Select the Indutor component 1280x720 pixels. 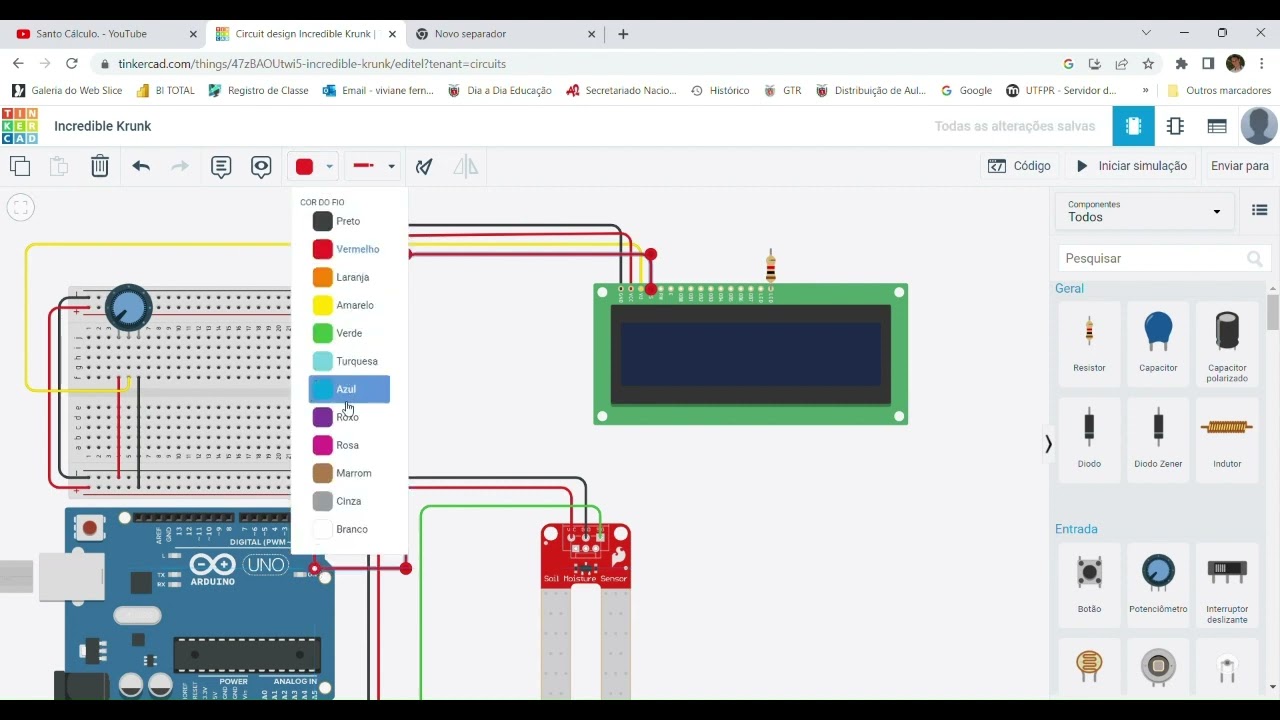tap(1227, 438)
